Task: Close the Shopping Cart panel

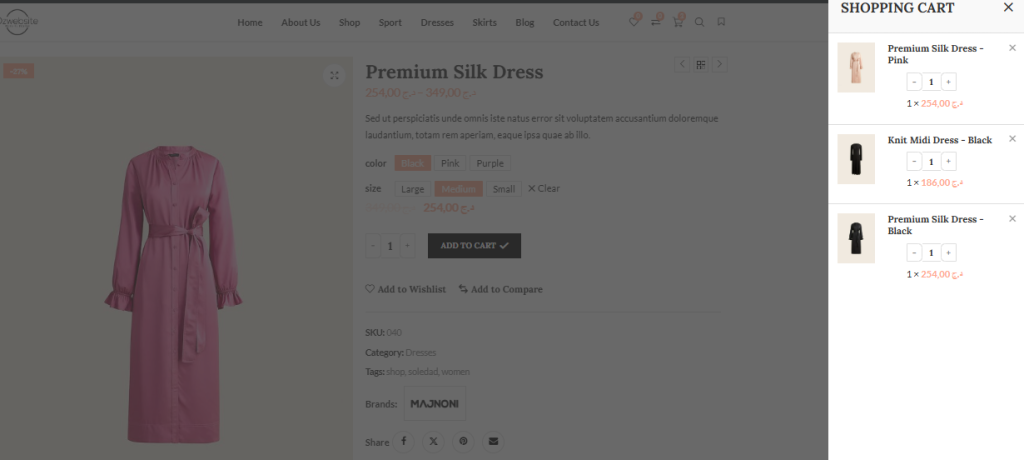Action: [1008, 8]
